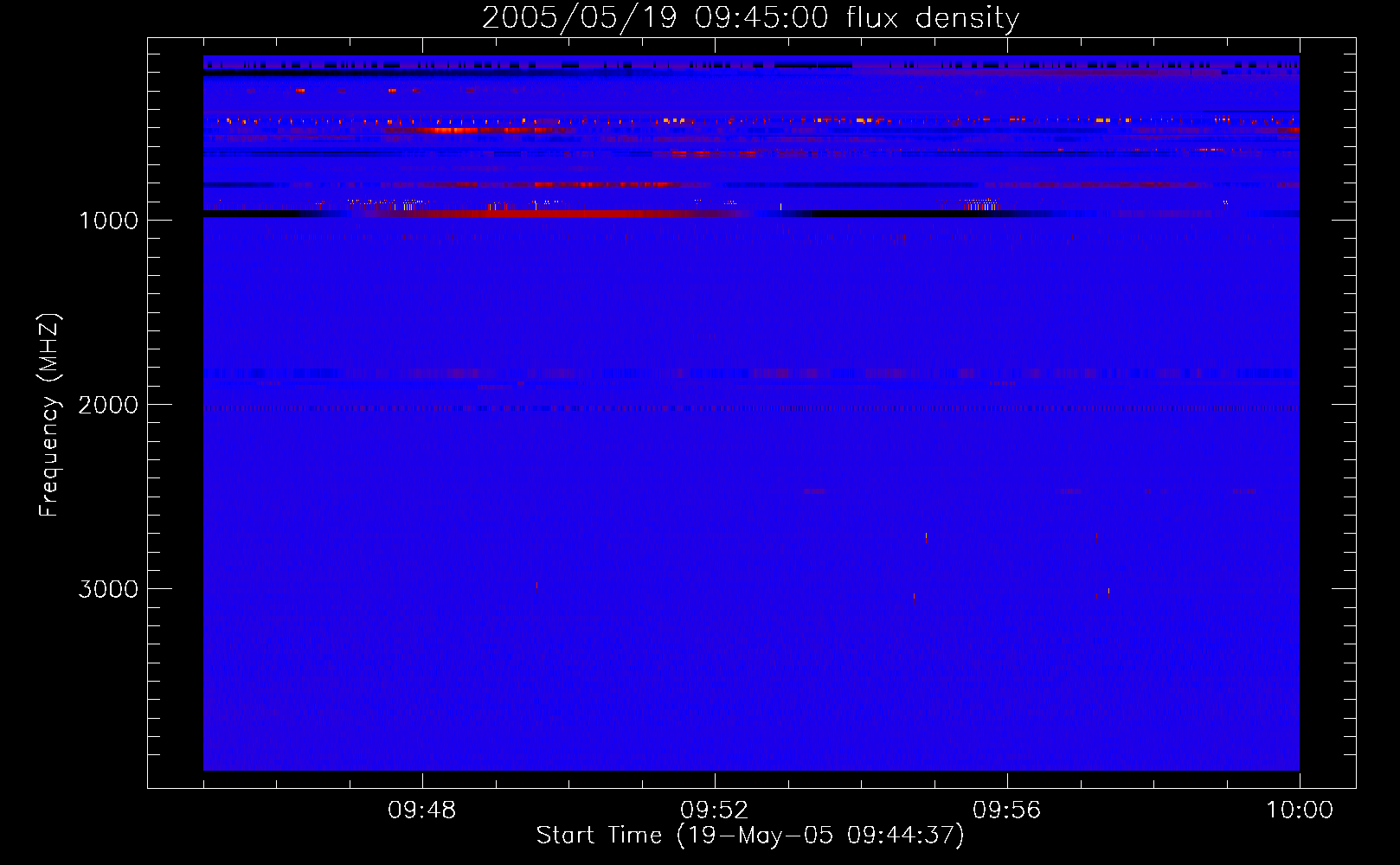
Task: Click the 3000 frequency tick label
Action: click(x=108, y=589)
